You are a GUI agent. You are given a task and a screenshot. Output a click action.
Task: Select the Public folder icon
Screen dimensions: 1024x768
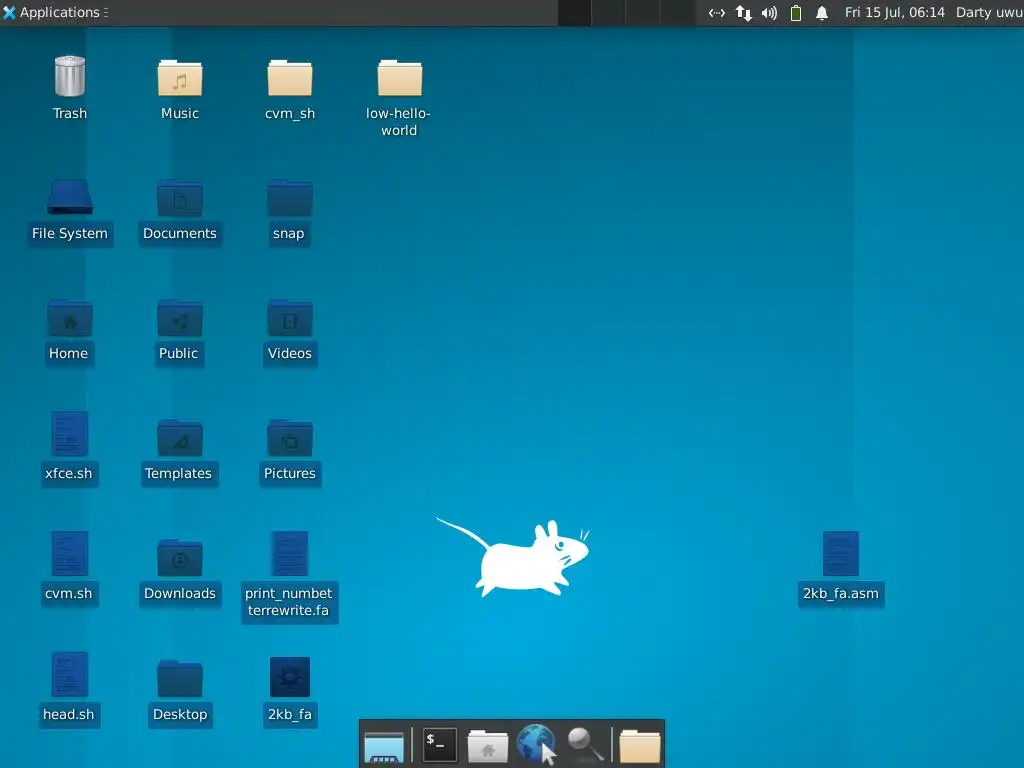coord(180,319)
